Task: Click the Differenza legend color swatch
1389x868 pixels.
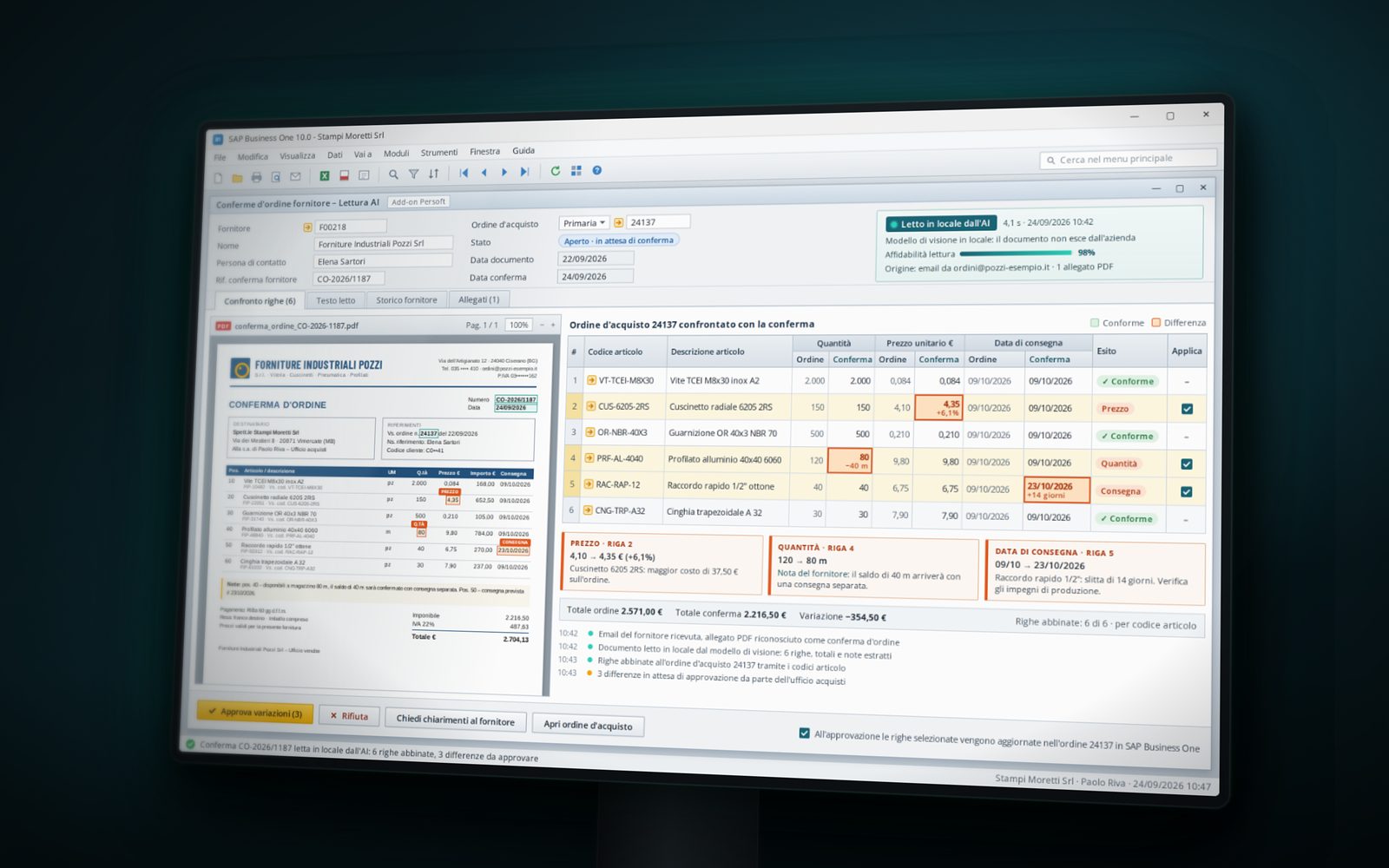Action: coord(1155,323)
